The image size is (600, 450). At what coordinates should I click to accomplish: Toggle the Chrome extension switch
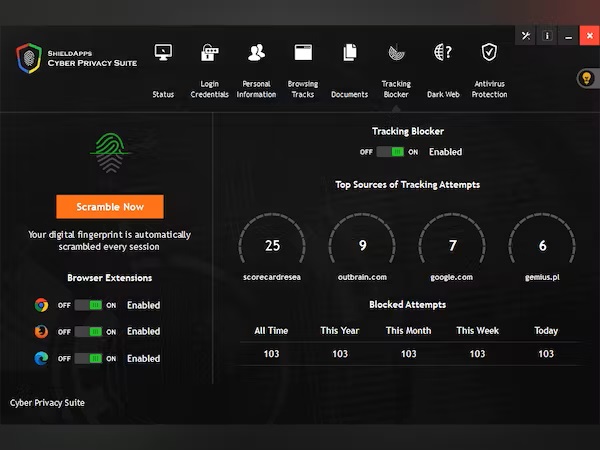click(88, 305)
